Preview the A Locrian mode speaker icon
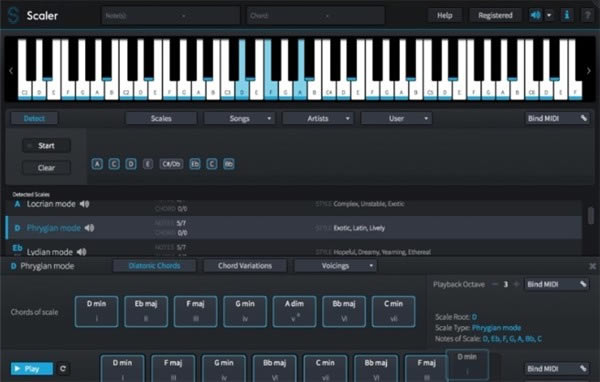The image size is (600, 382). point(85,204)
